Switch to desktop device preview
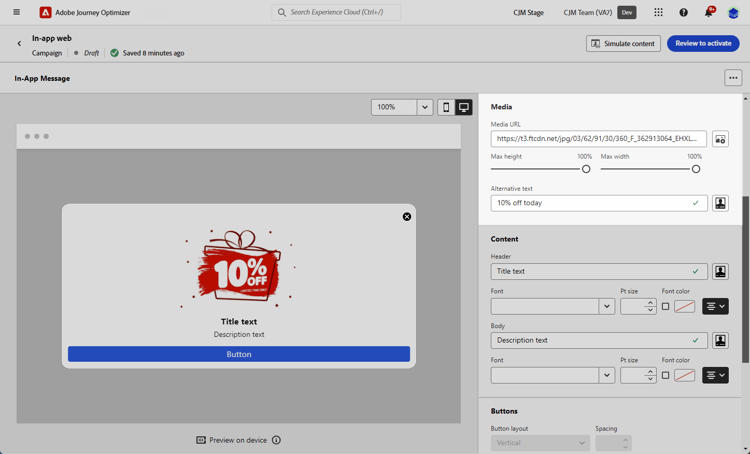 [464, 107]
